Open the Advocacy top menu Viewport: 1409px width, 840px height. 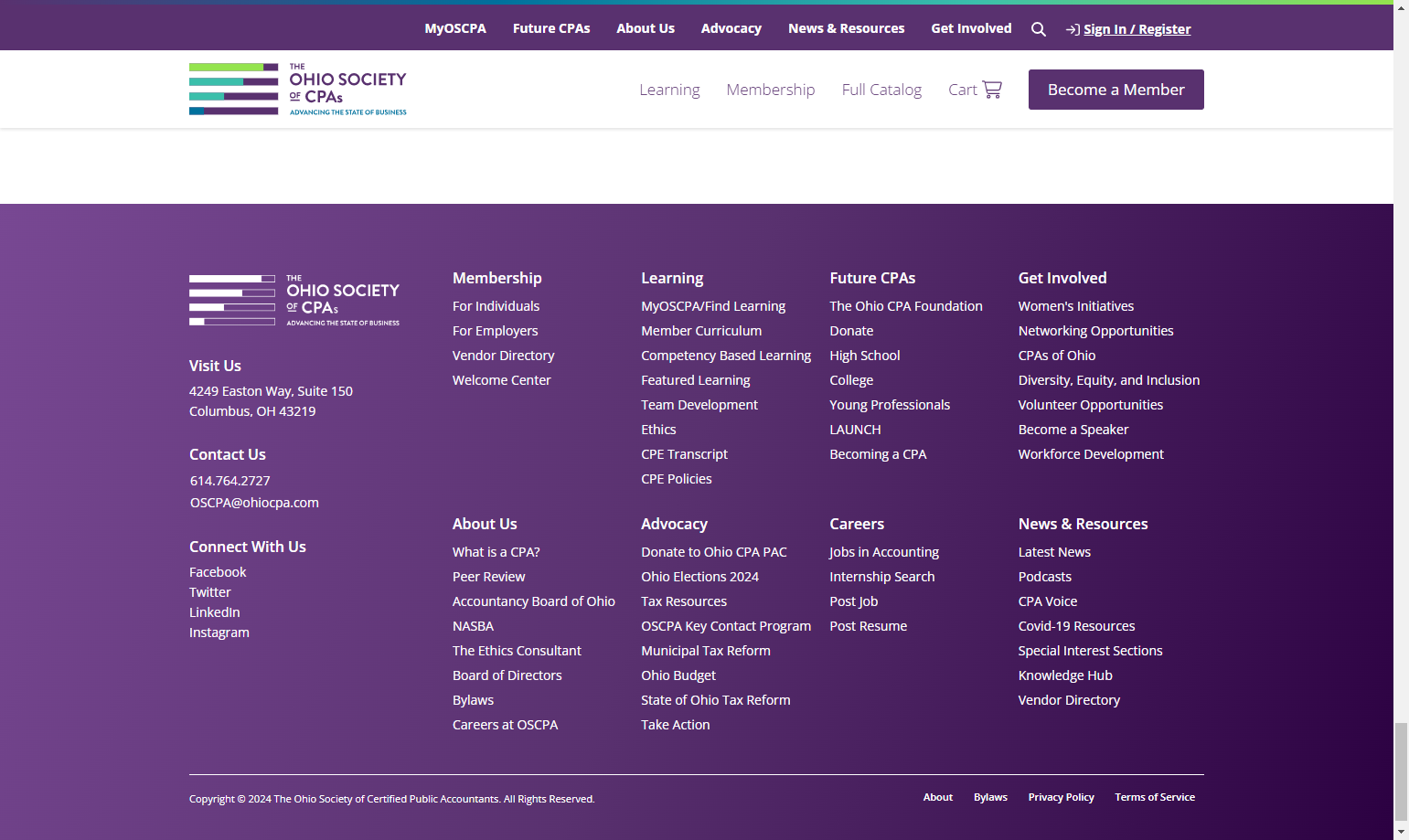[731, 28]
